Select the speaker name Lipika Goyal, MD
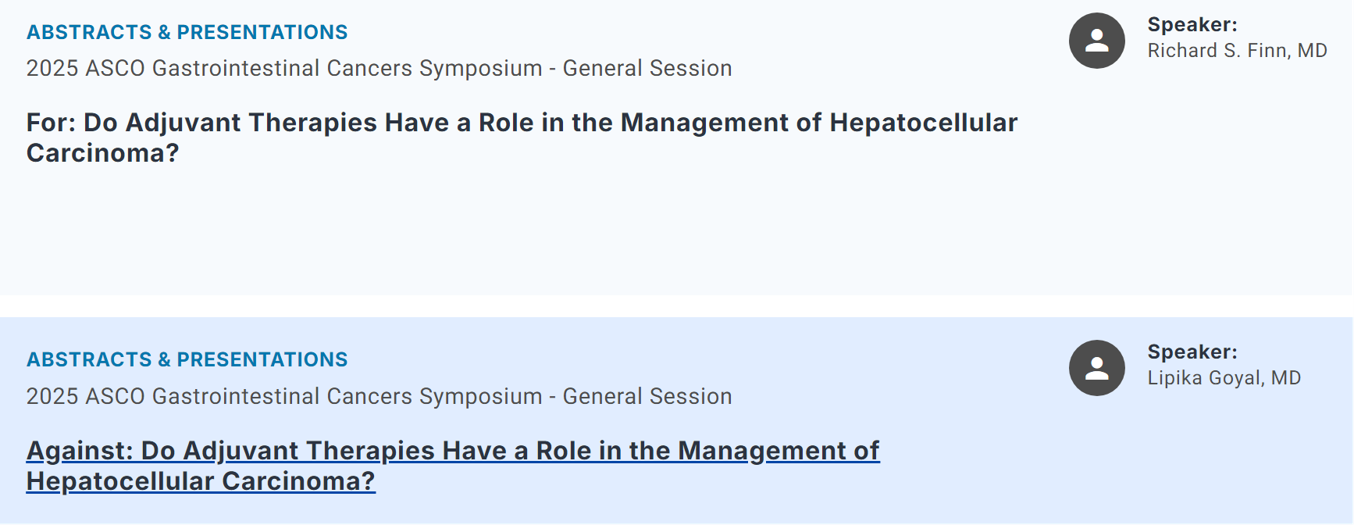The image size is (1354, 525). pyautogui.click(x=1224, y=378)
